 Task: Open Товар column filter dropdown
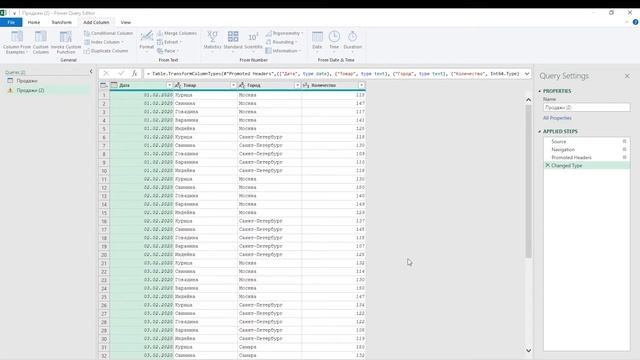(233, 85)
